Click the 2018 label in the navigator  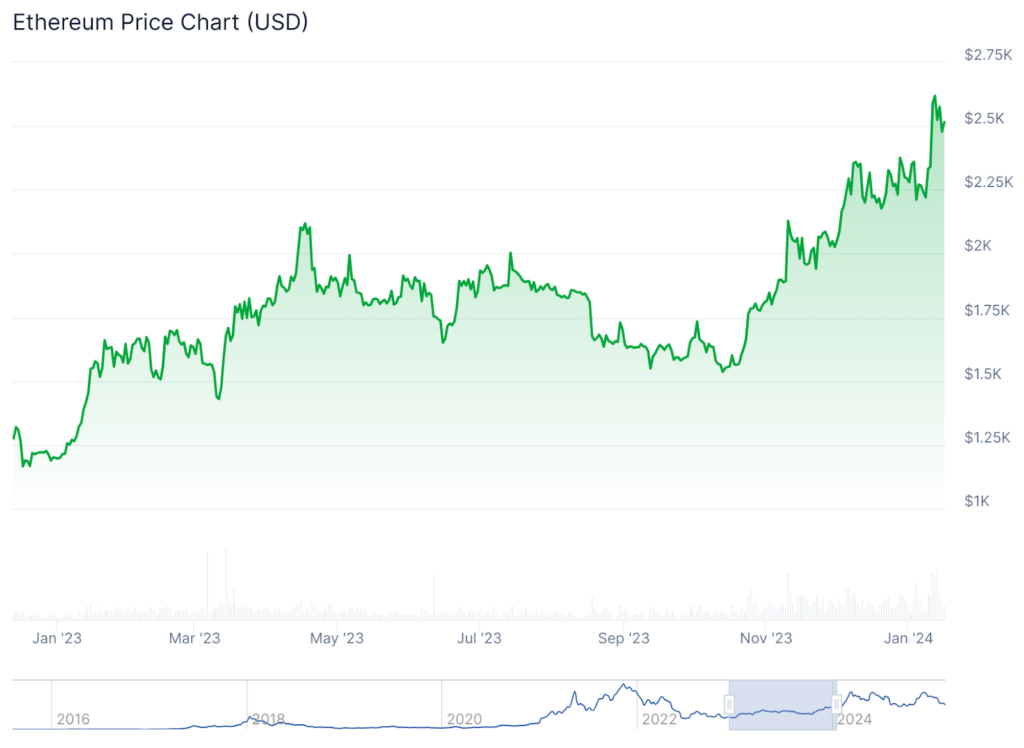pos(269,719)
